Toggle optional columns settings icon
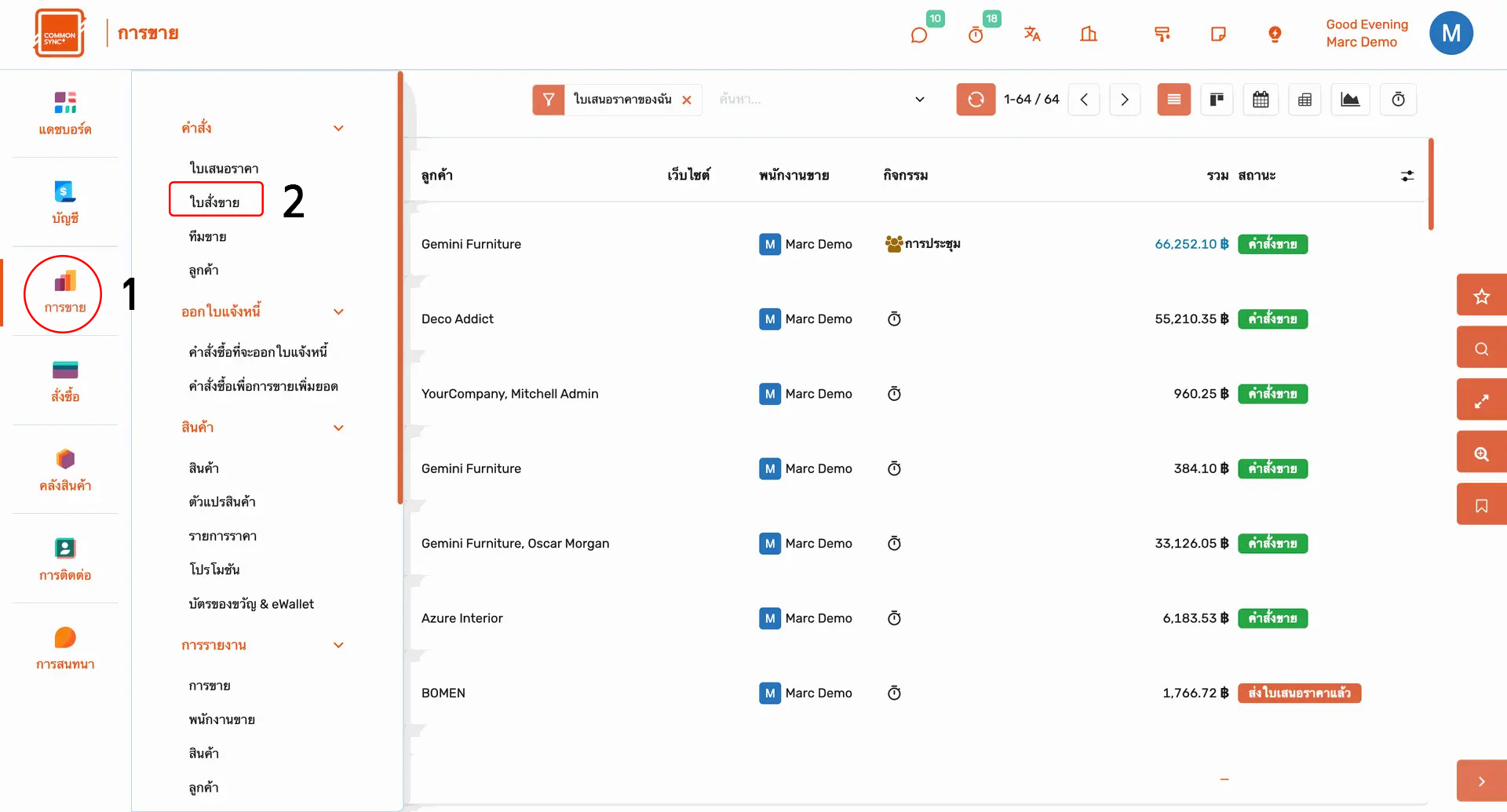Image resolution: width=1507 pixels, height=812 pixels. (1407, 176)
